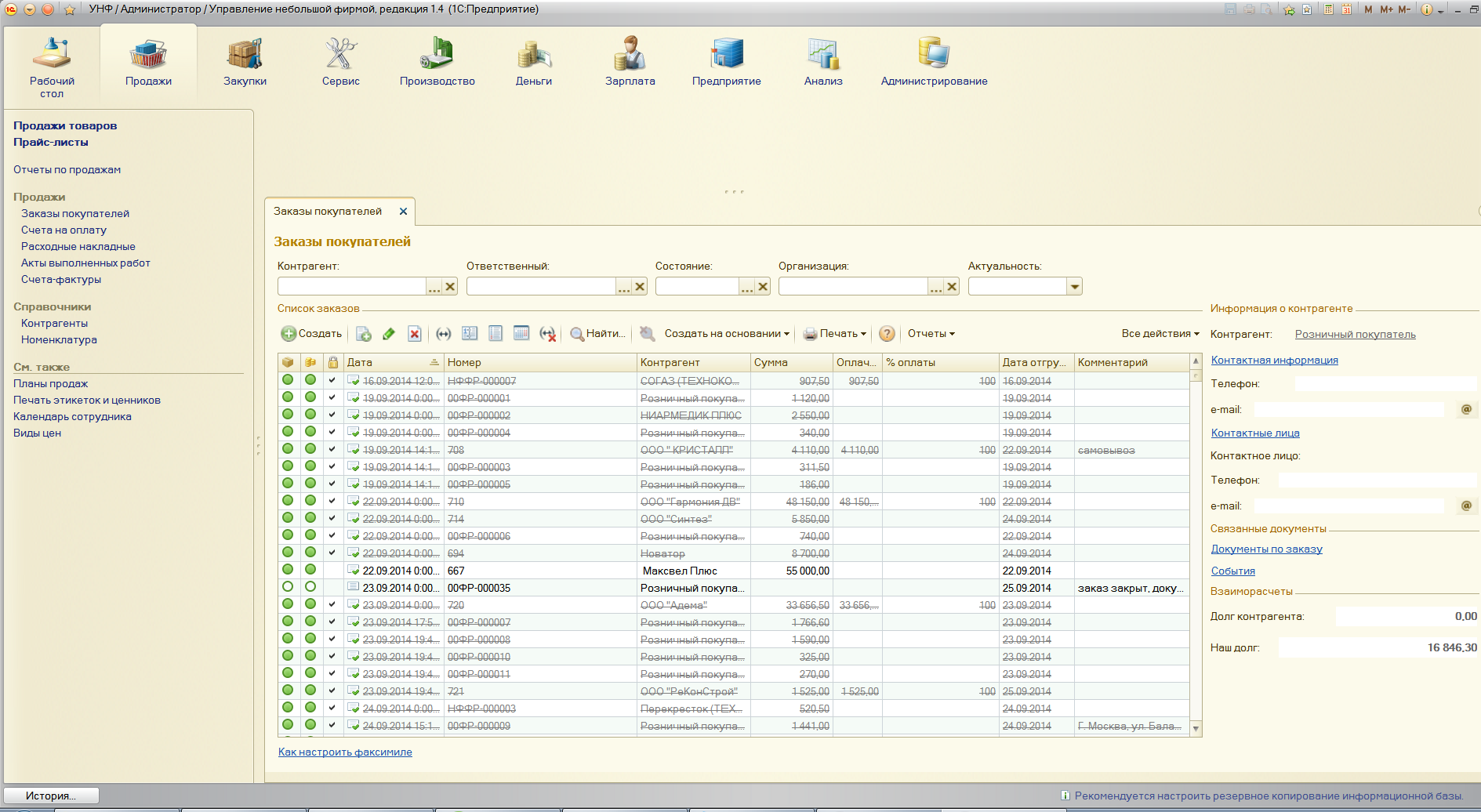The image size is (1481, 812).
Task: Expand the Все действия menu
Action: (1160, 334)
